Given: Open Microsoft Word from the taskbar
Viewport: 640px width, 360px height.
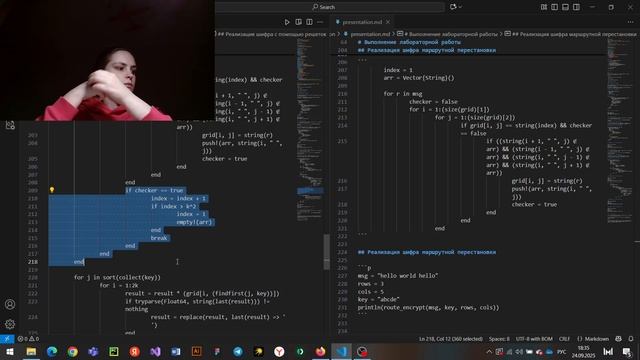Looking at the screenshot, I should [x=176, y=351].
